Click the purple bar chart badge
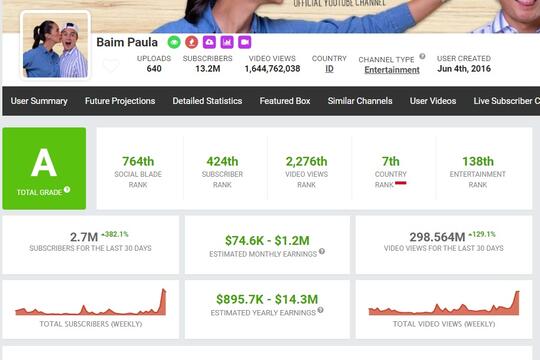This screenshot has height=360, width=540. coord(227,42)
